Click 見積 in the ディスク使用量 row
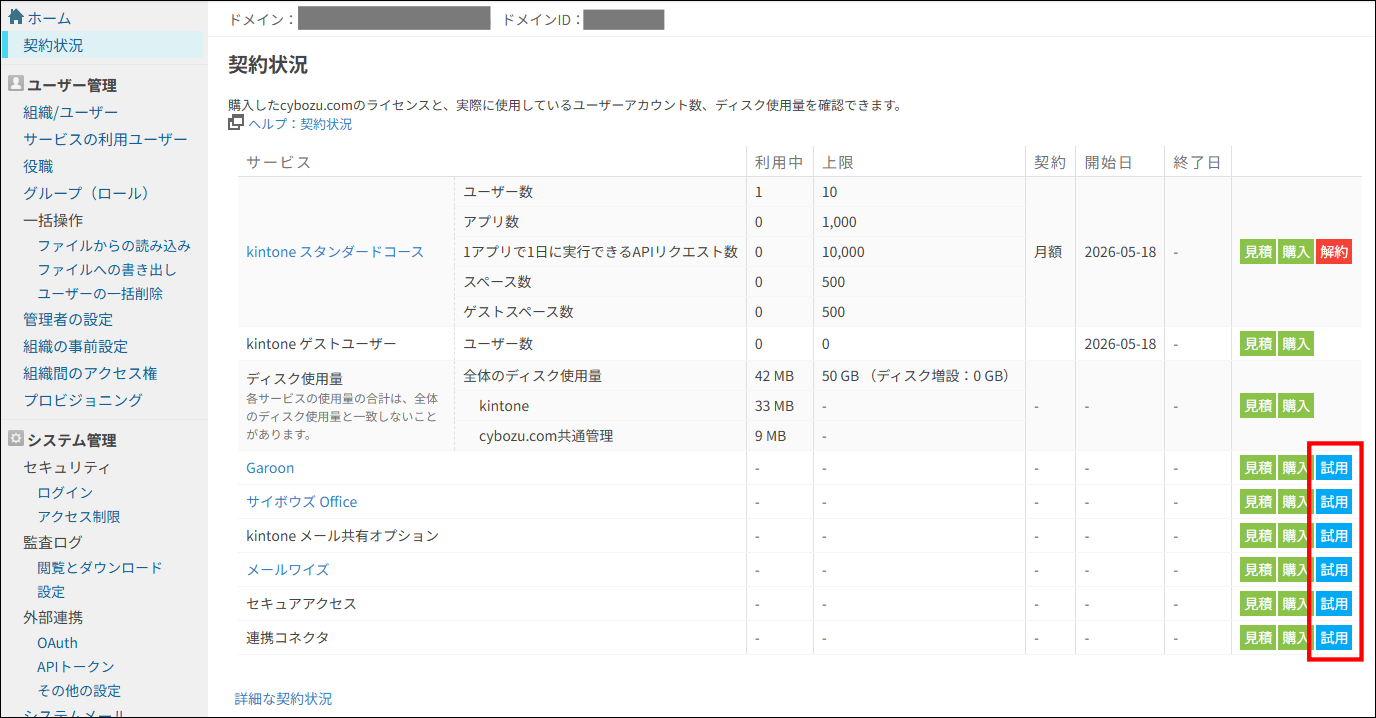1376x718 pixels. coord(1258,406)
